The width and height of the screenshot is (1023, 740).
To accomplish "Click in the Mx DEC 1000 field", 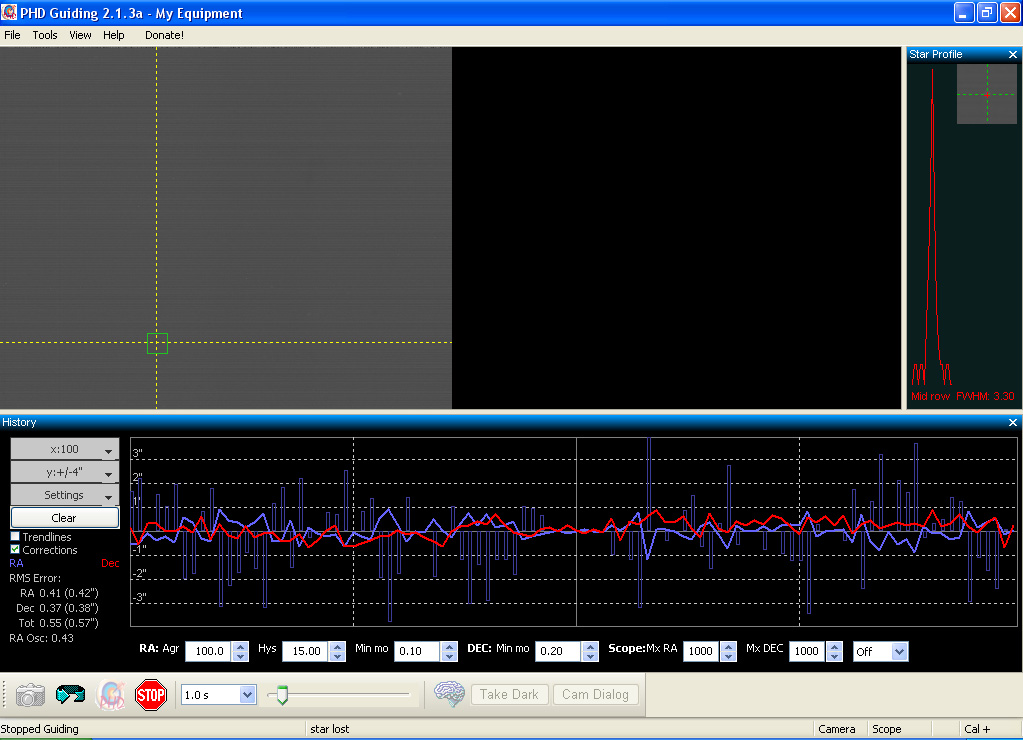I will (808, 651).
